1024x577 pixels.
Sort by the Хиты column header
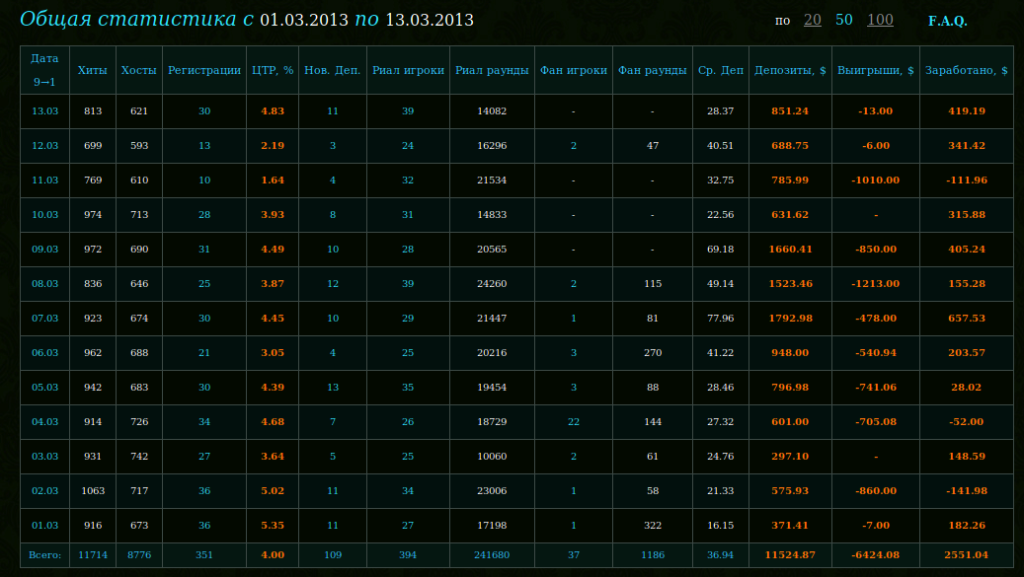pyautogui.click(x=92, y=70)
